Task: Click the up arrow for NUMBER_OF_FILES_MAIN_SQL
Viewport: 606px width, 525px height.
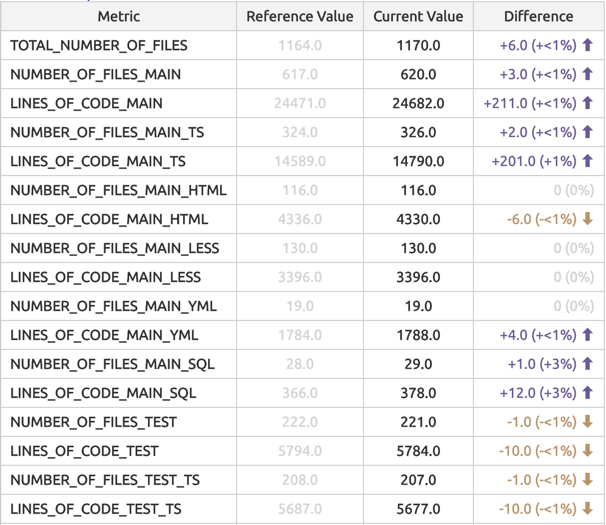Action: (x=587, y=364)
